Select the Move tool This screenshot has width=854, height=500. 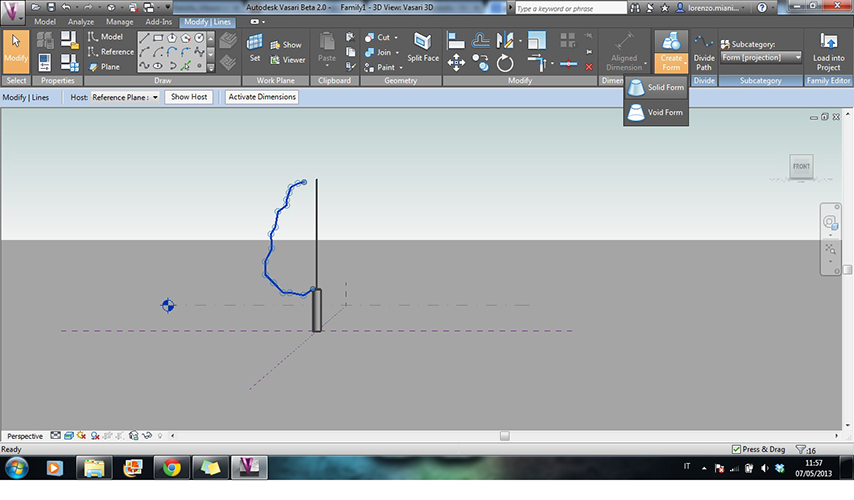(456, 63)
